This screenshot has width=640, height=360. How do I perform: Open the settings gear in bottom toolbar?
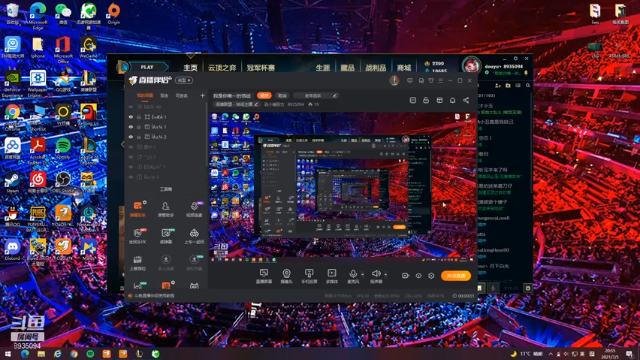431,276
